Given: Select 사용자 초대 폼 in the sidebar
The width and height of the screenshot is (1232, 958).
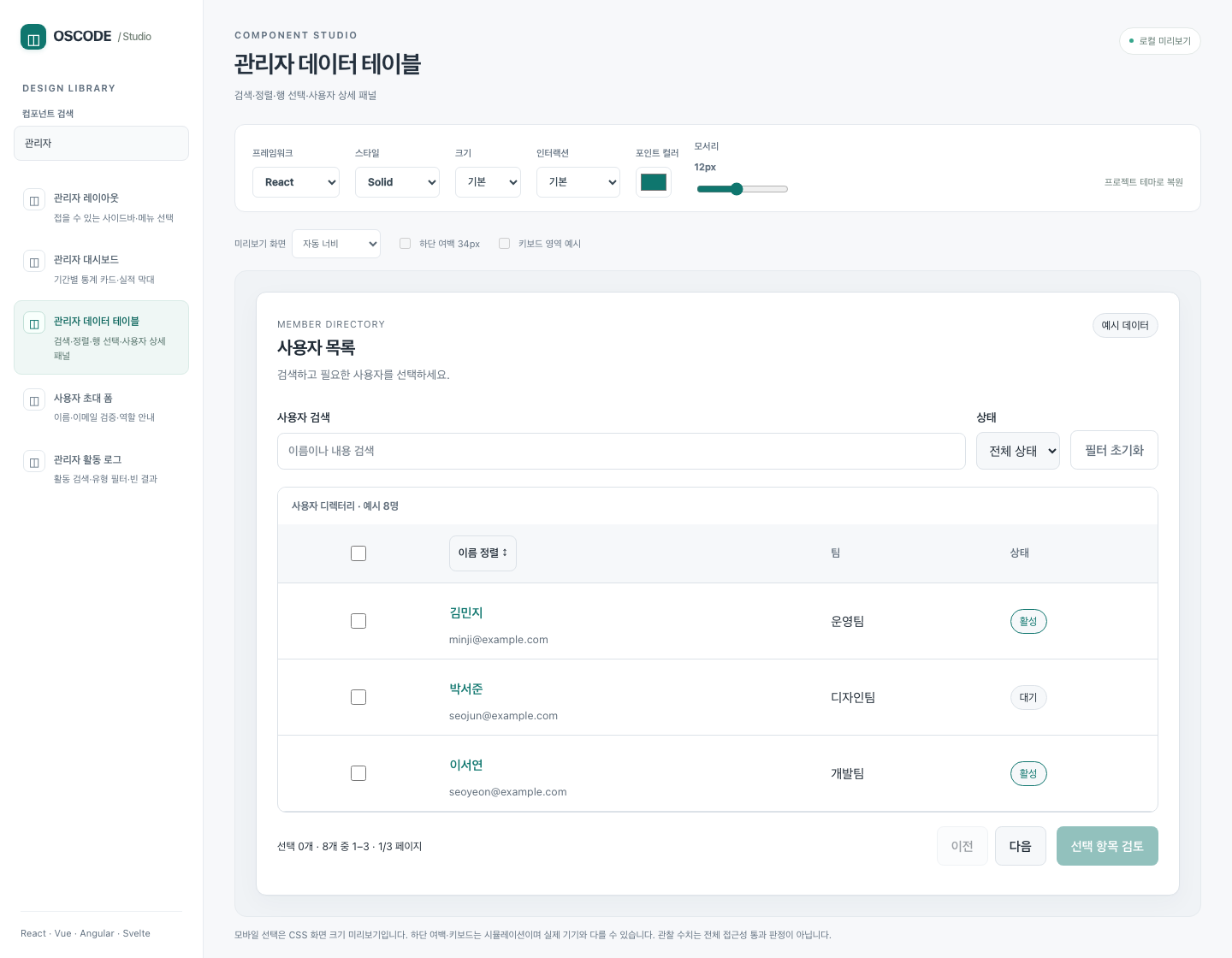Looking at the screenshot, I should tap(101, 407).
